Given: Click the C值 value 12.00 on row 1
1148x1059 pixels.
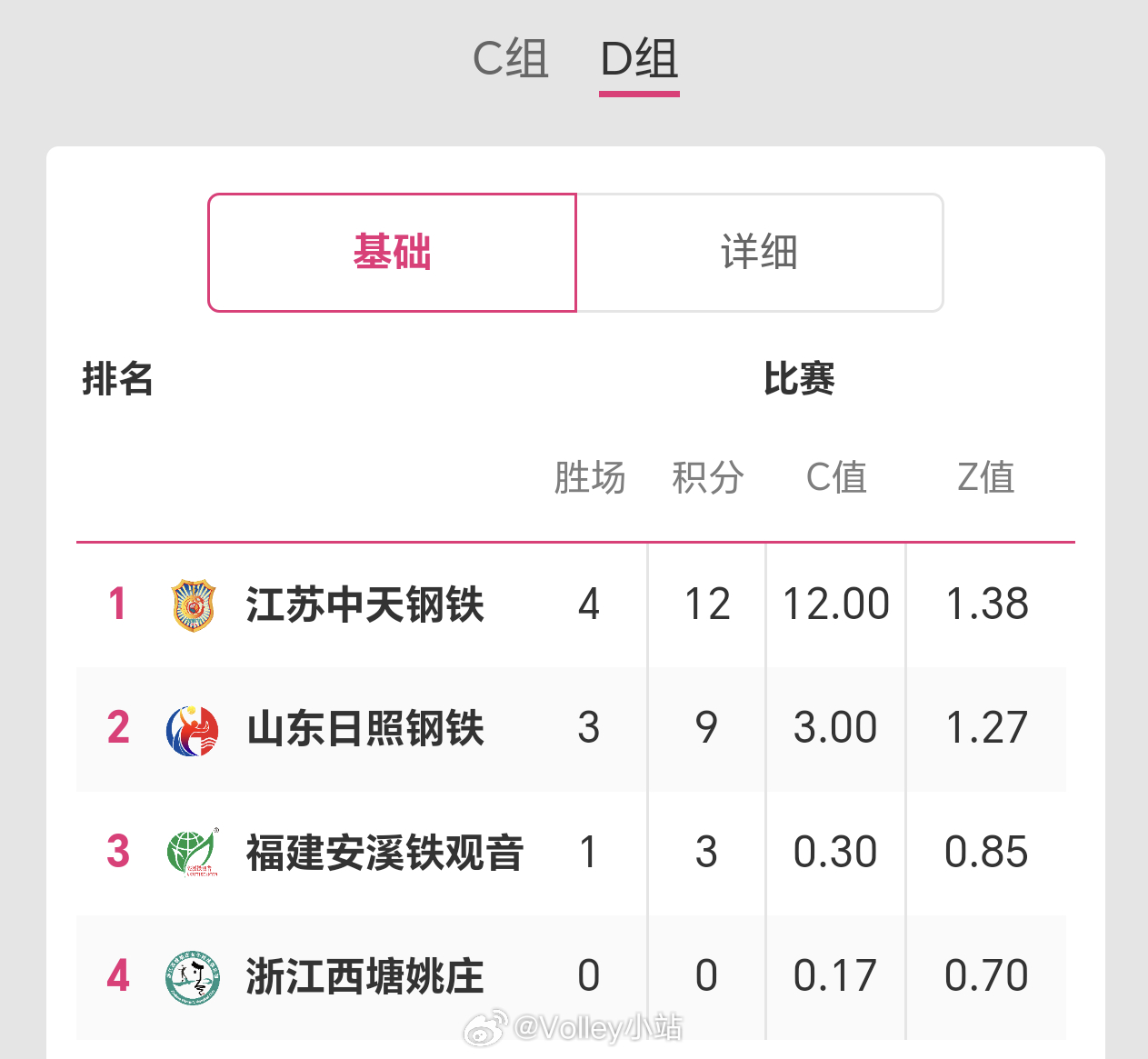Looking at the screenshot, I should click(x=835, y=604).
